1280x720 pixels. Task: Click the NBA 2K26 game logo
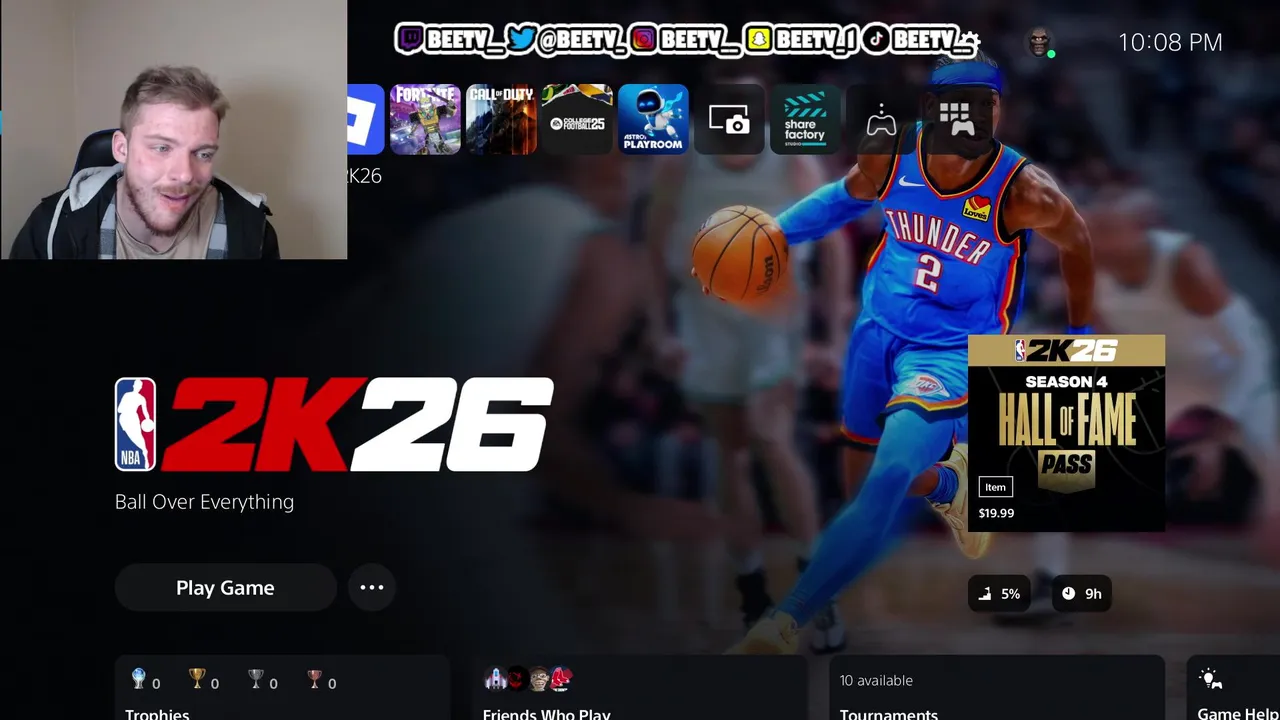[334, 424]
